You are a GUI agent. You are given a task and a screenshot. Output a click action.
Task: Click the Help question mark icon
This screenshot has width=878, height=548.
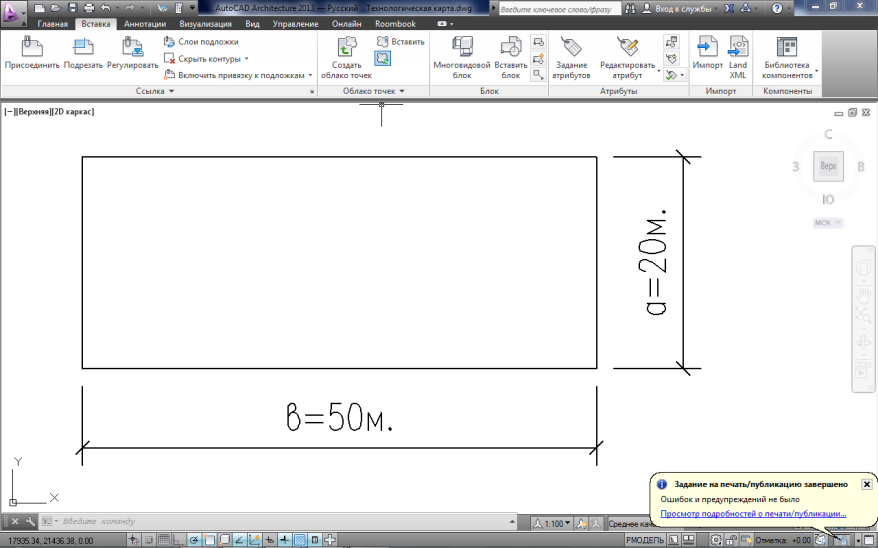coord(777,8)
